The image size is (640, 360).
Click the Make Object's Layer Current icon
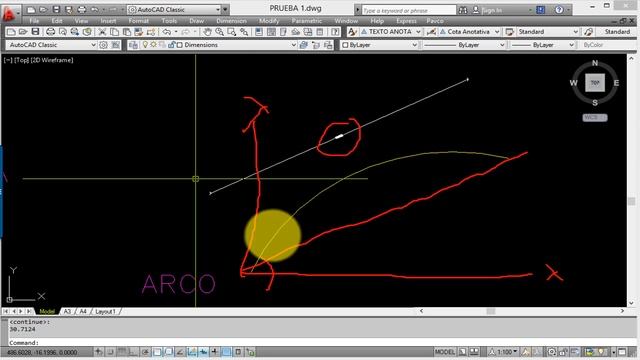[303, 45]
